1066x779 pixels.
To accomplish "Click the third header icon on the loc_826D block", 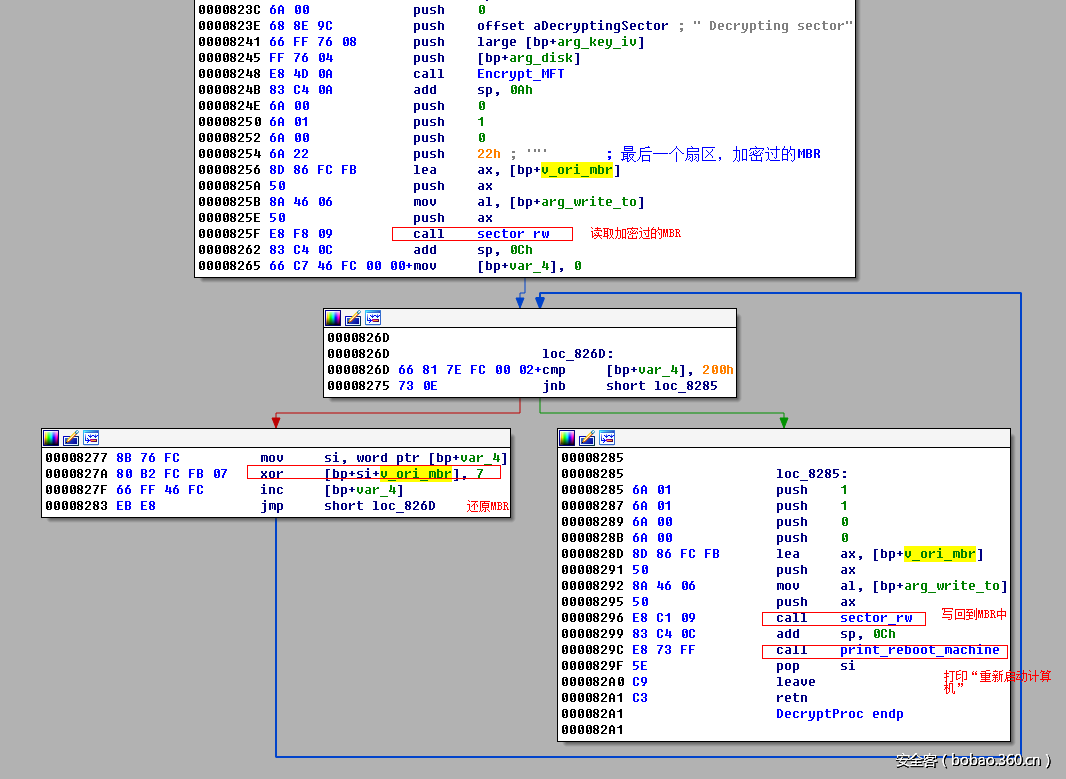I will point(373,318).
